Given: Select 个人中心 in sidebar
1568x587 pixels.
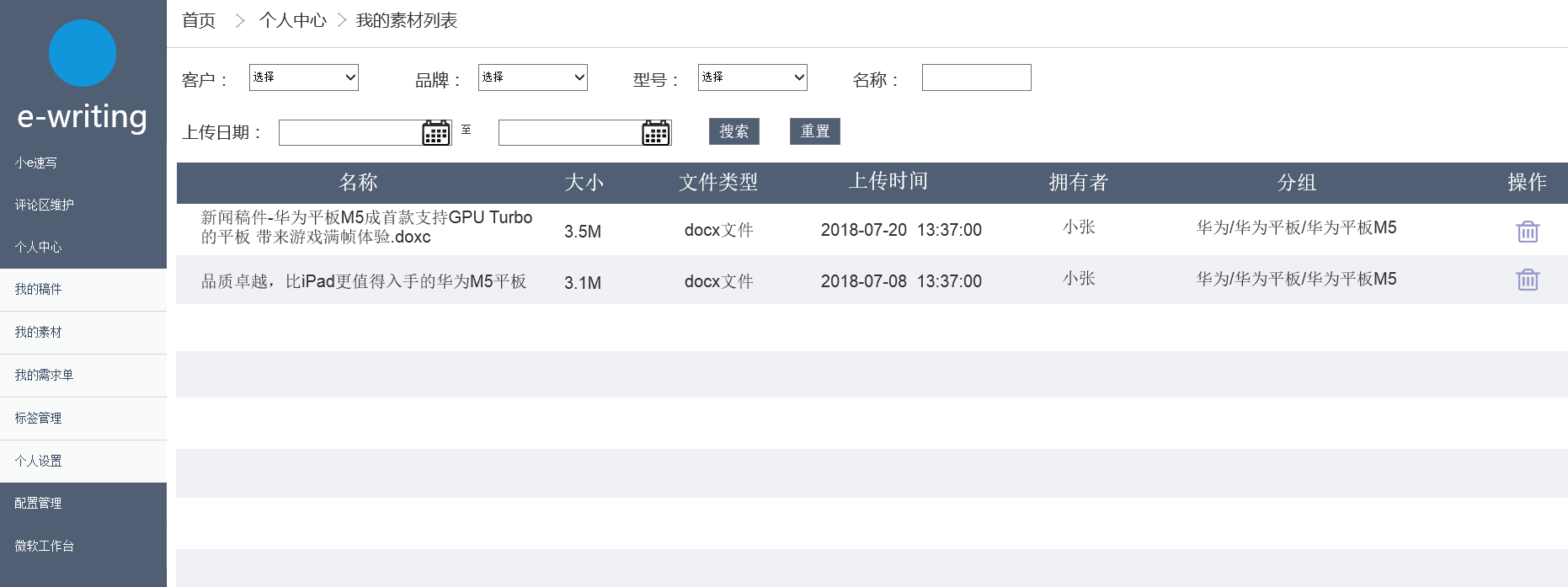Looking at the screenshot, I should click(x=39, y=247).
